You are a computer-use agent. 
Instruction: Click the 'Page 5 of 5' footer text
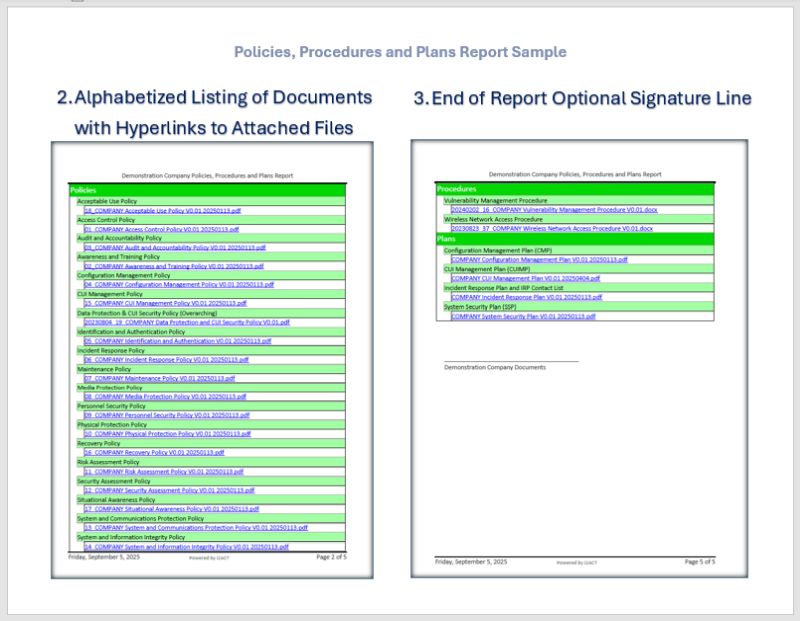(x=700, y=561)
